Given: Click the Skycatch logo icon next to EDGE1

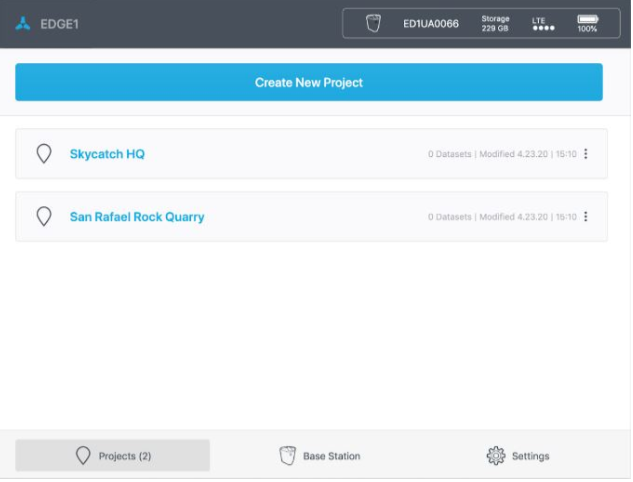Looking at the screenshot, I should coord(23,24).
